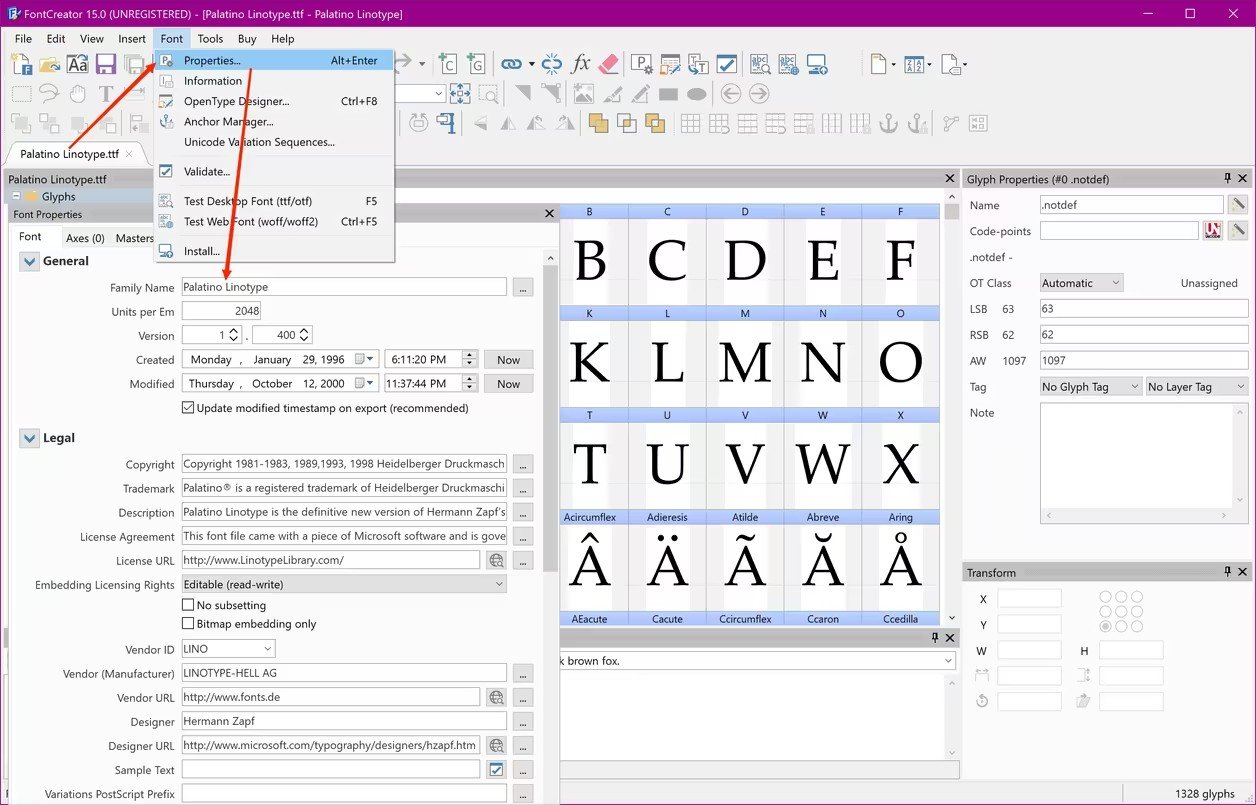This screenshot has height=805, width=1256.
Task: Enable Bitmap embedding only checkbox
Action: (x=188, y=624)
